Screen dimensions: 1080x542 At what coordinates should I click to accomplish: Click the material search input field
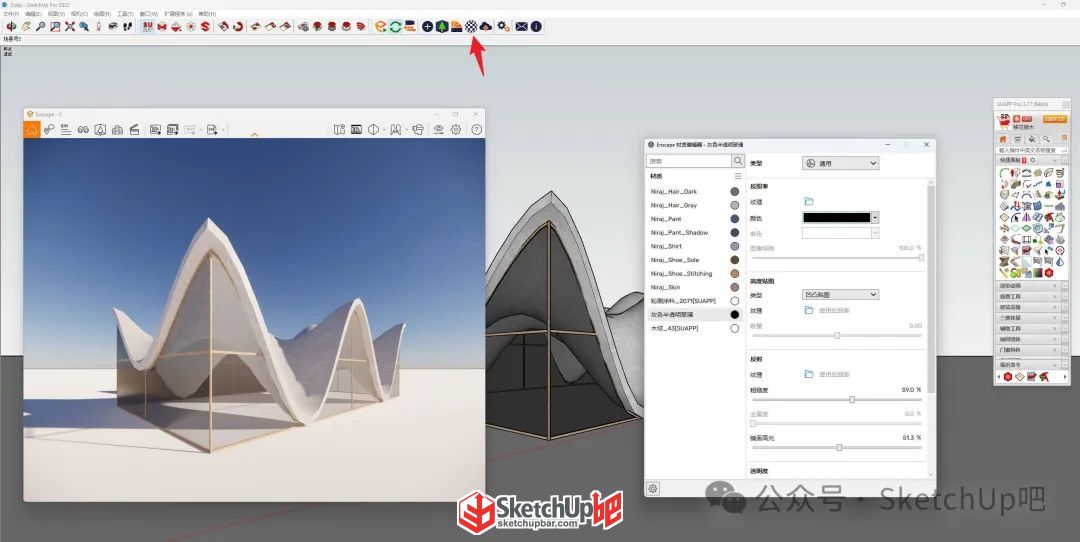coord(689,160)
